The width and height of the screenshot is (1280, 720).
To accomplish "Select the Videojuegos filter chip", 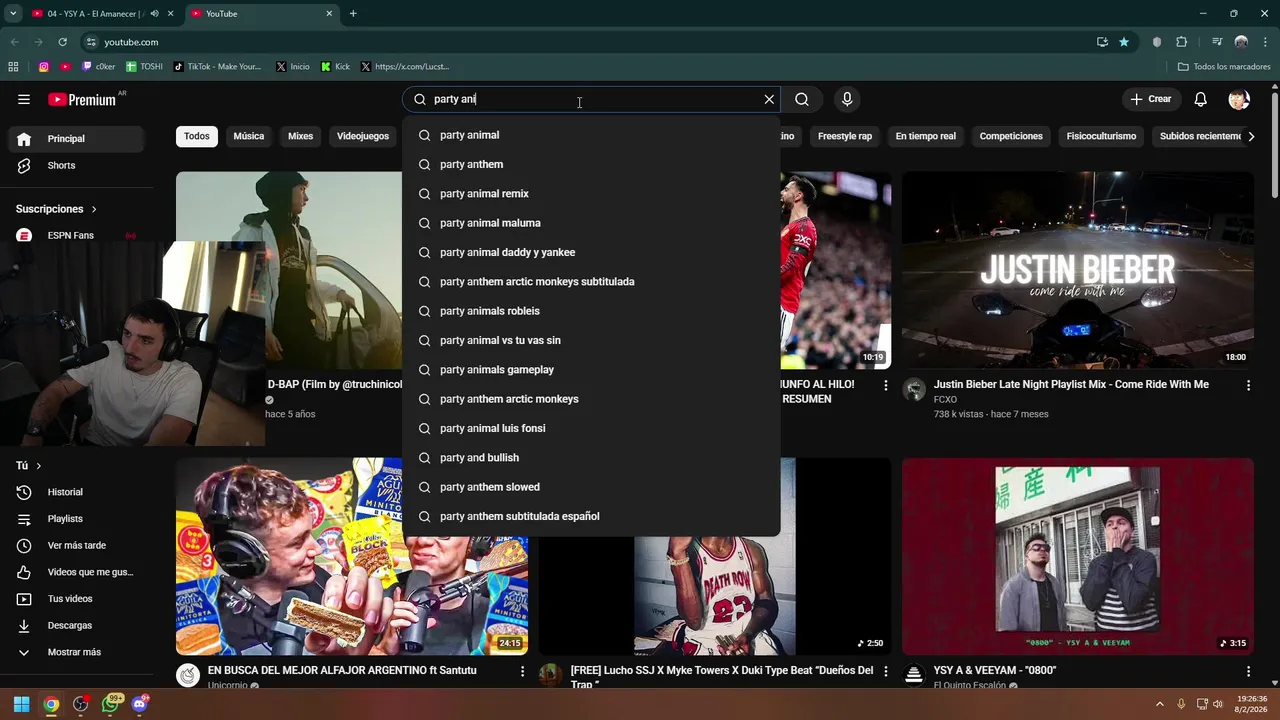I will [363, 136].
